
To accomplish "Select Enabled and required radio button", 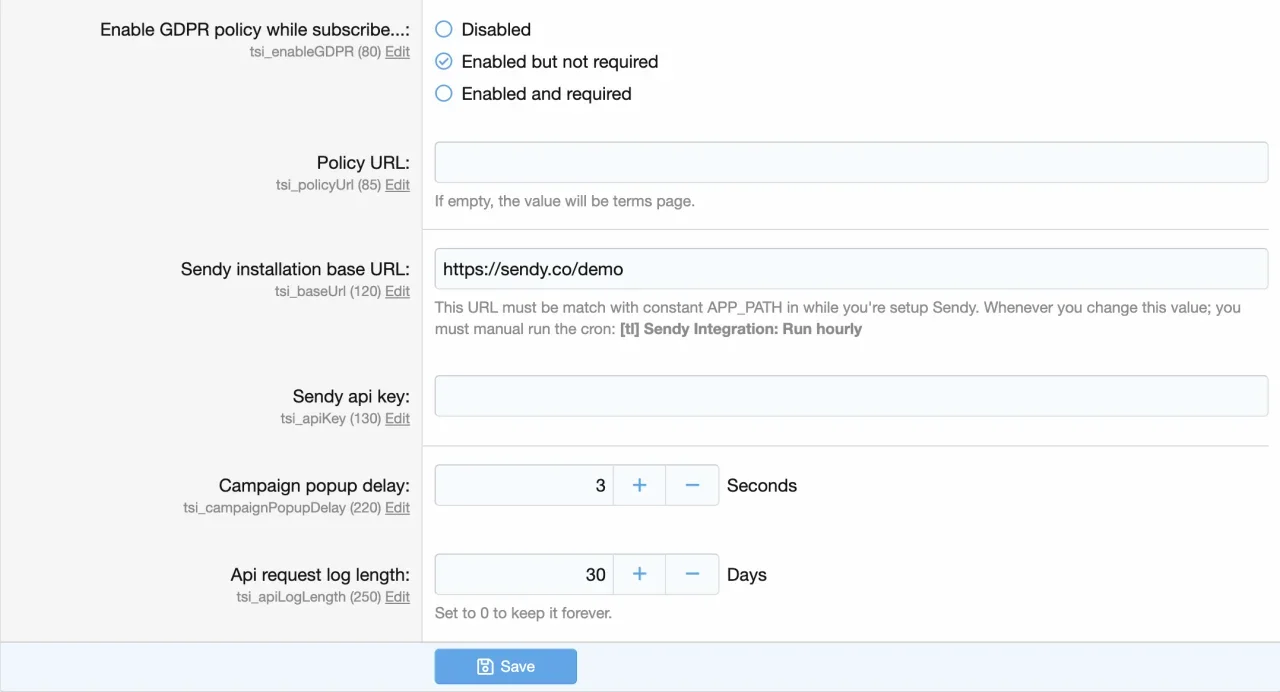I will (444, 94).
